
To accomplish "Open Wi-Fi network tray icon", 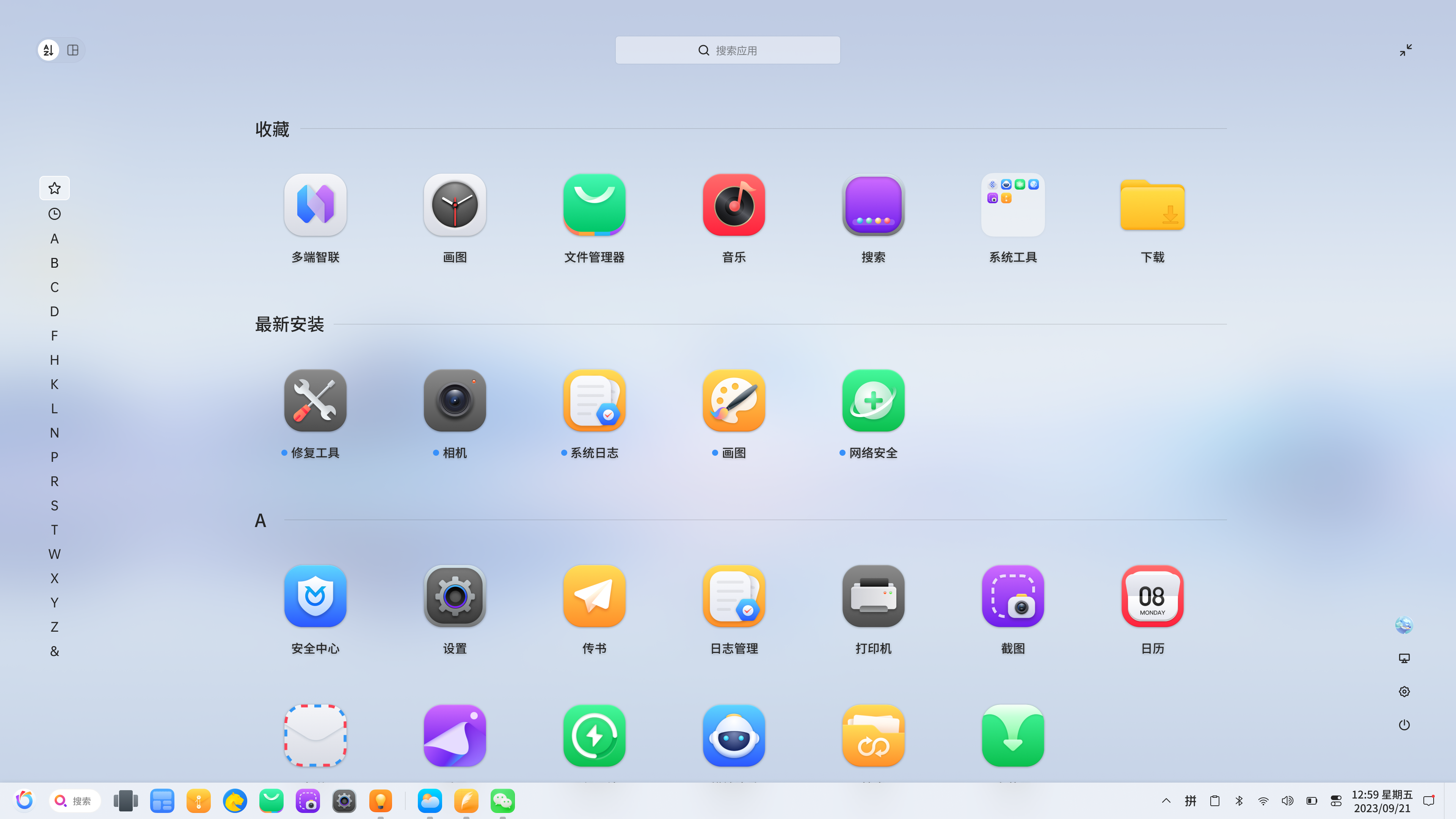I will pos(1263,801).
